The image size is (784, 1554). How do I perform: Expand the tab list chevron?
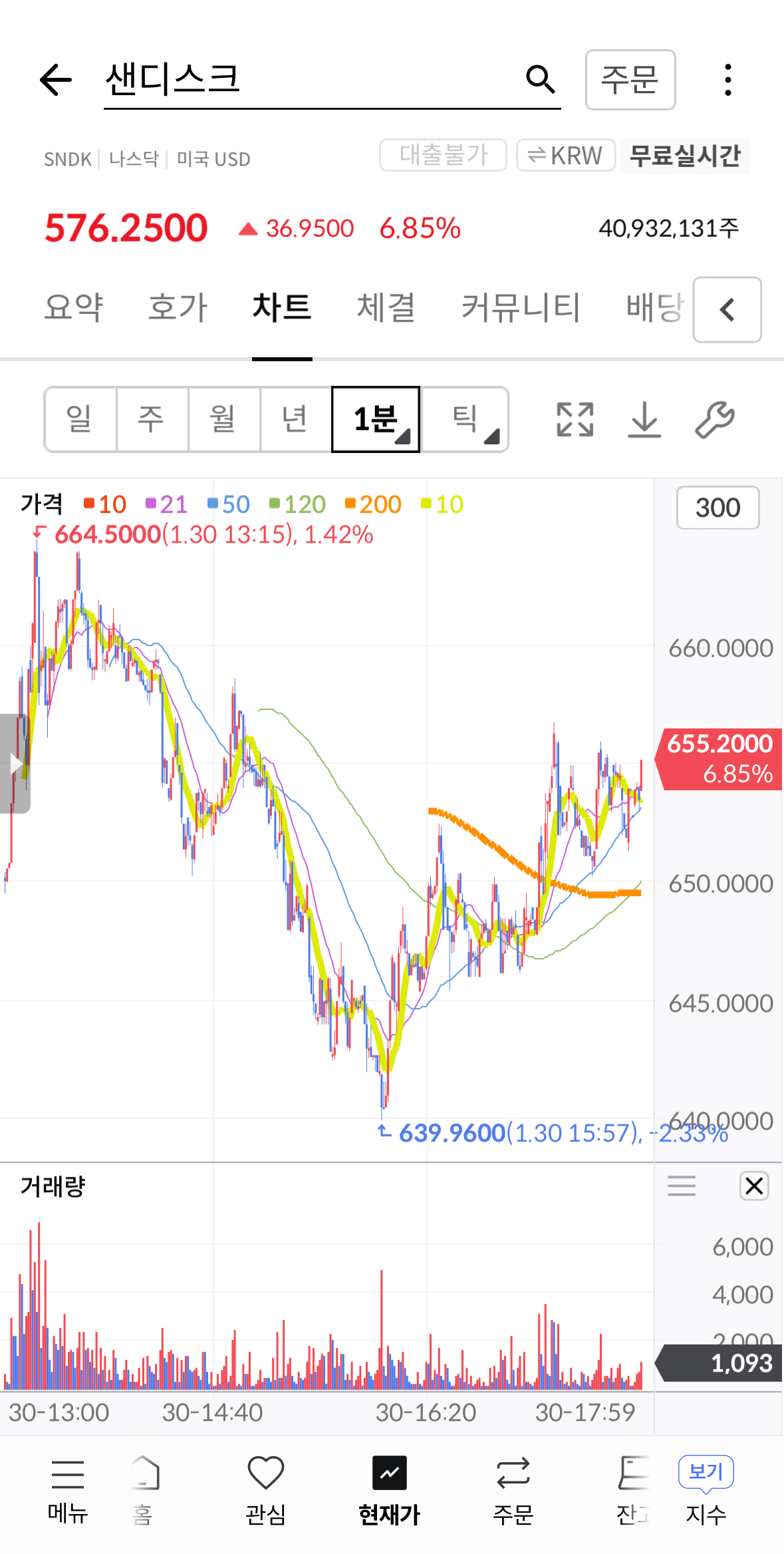[727, 309]
